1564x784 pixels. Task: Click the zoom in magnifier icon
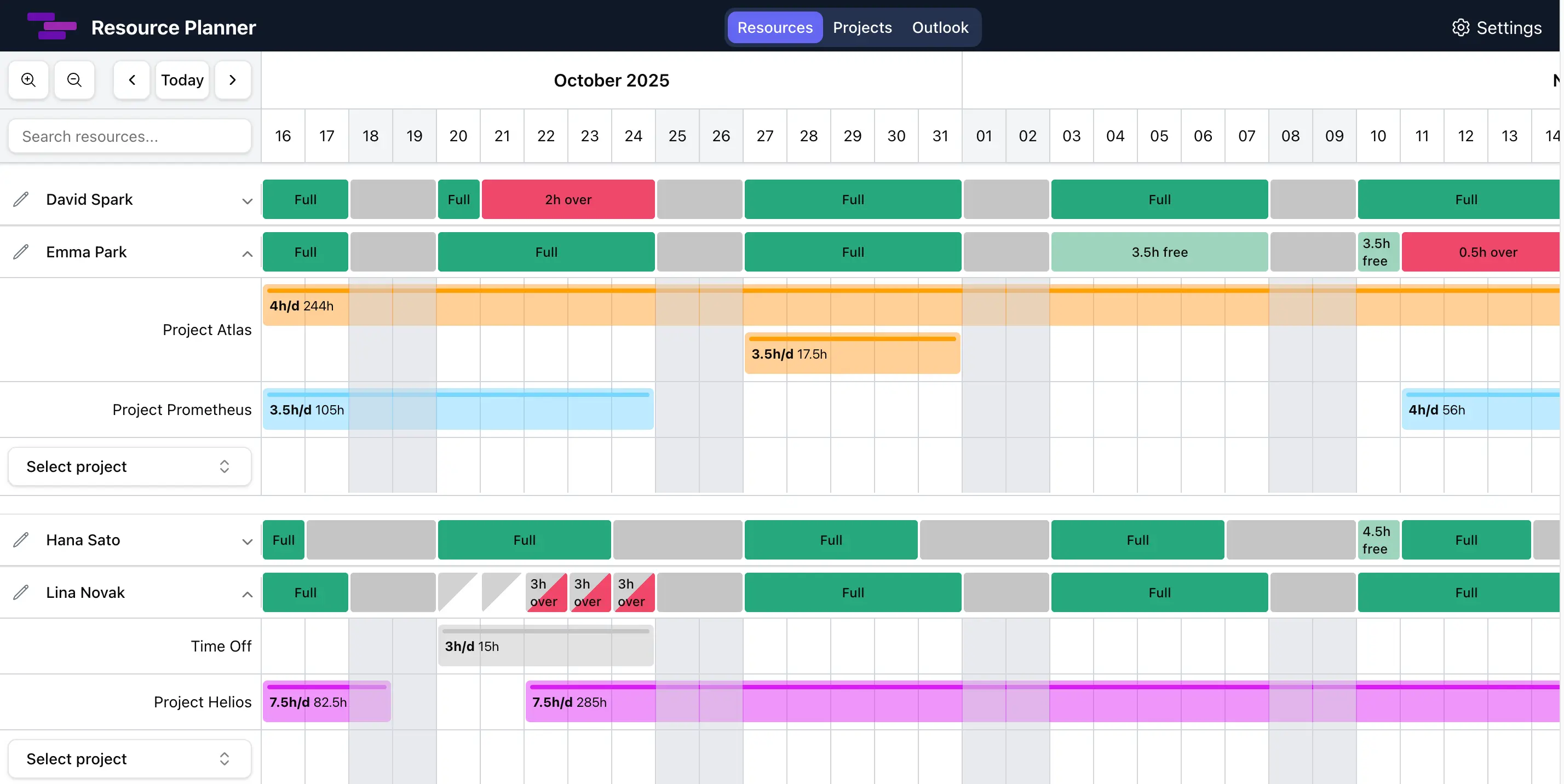28,79
